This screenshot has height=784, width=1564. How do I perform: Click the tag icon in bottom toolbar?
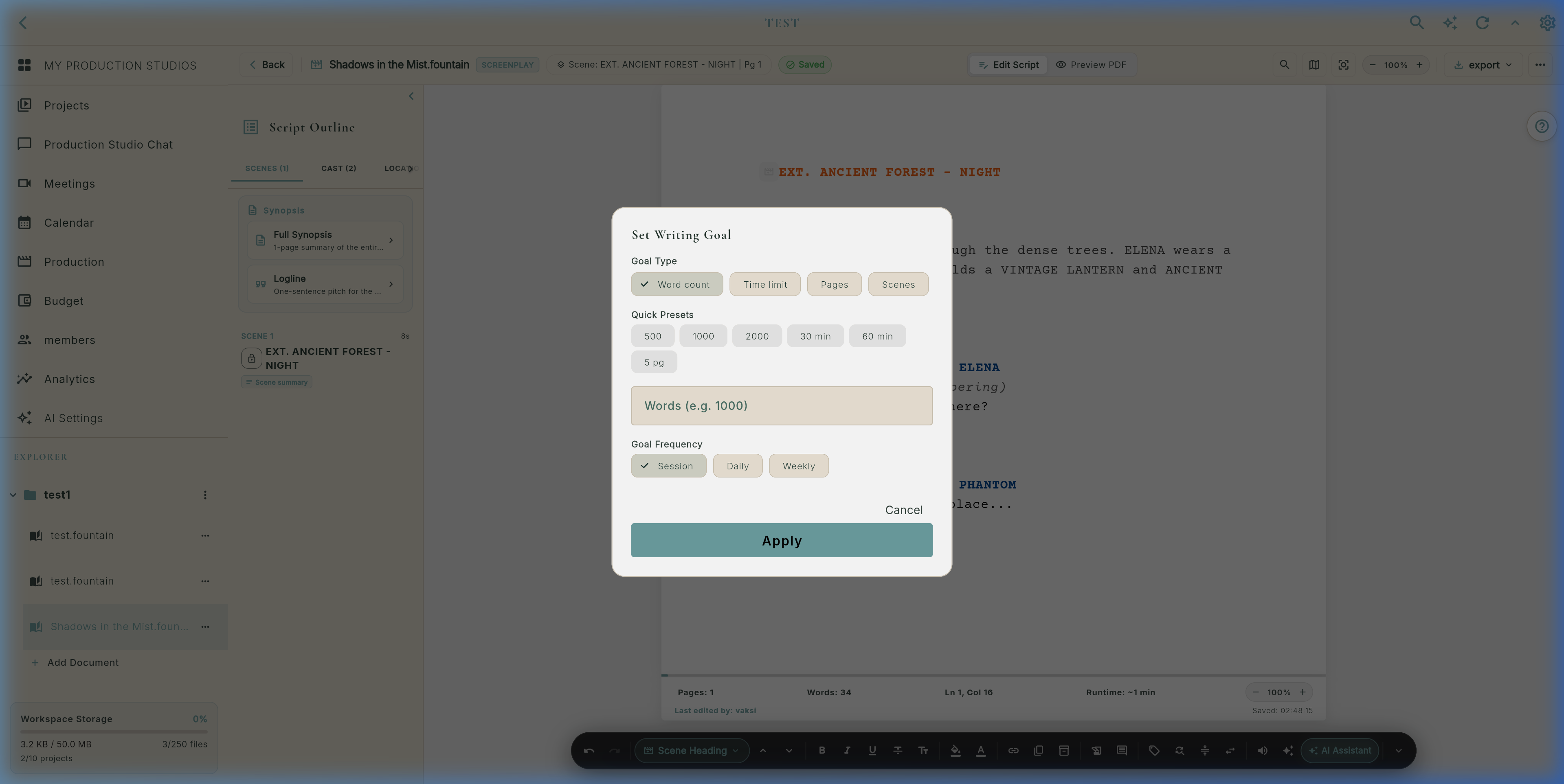(1154, 751)
